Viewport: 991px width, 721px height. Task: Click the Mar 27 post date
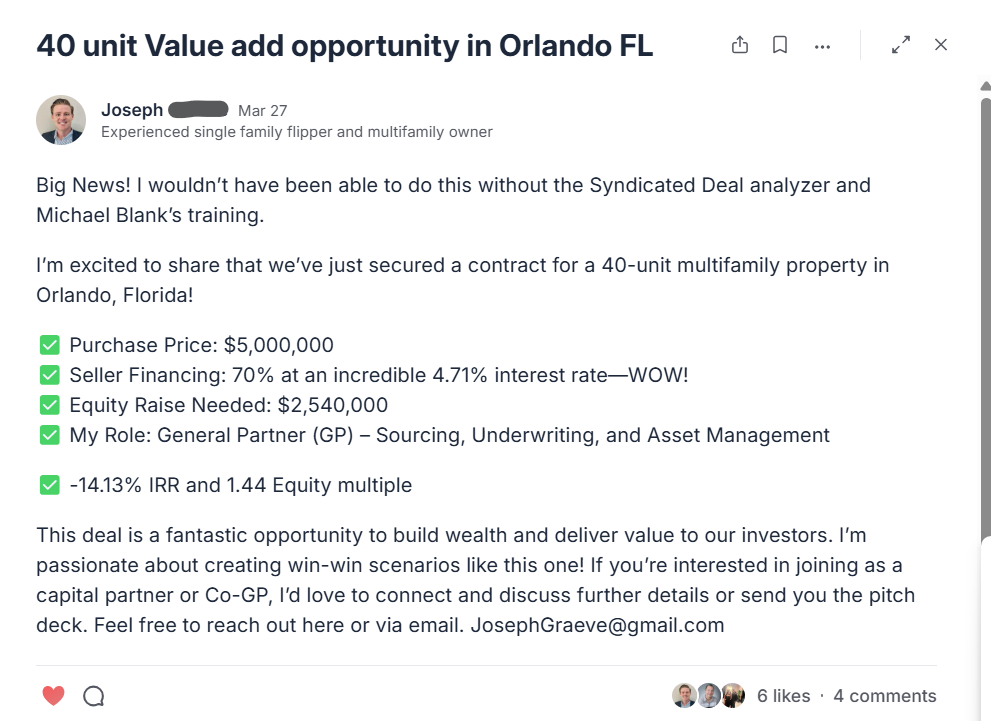262,111
